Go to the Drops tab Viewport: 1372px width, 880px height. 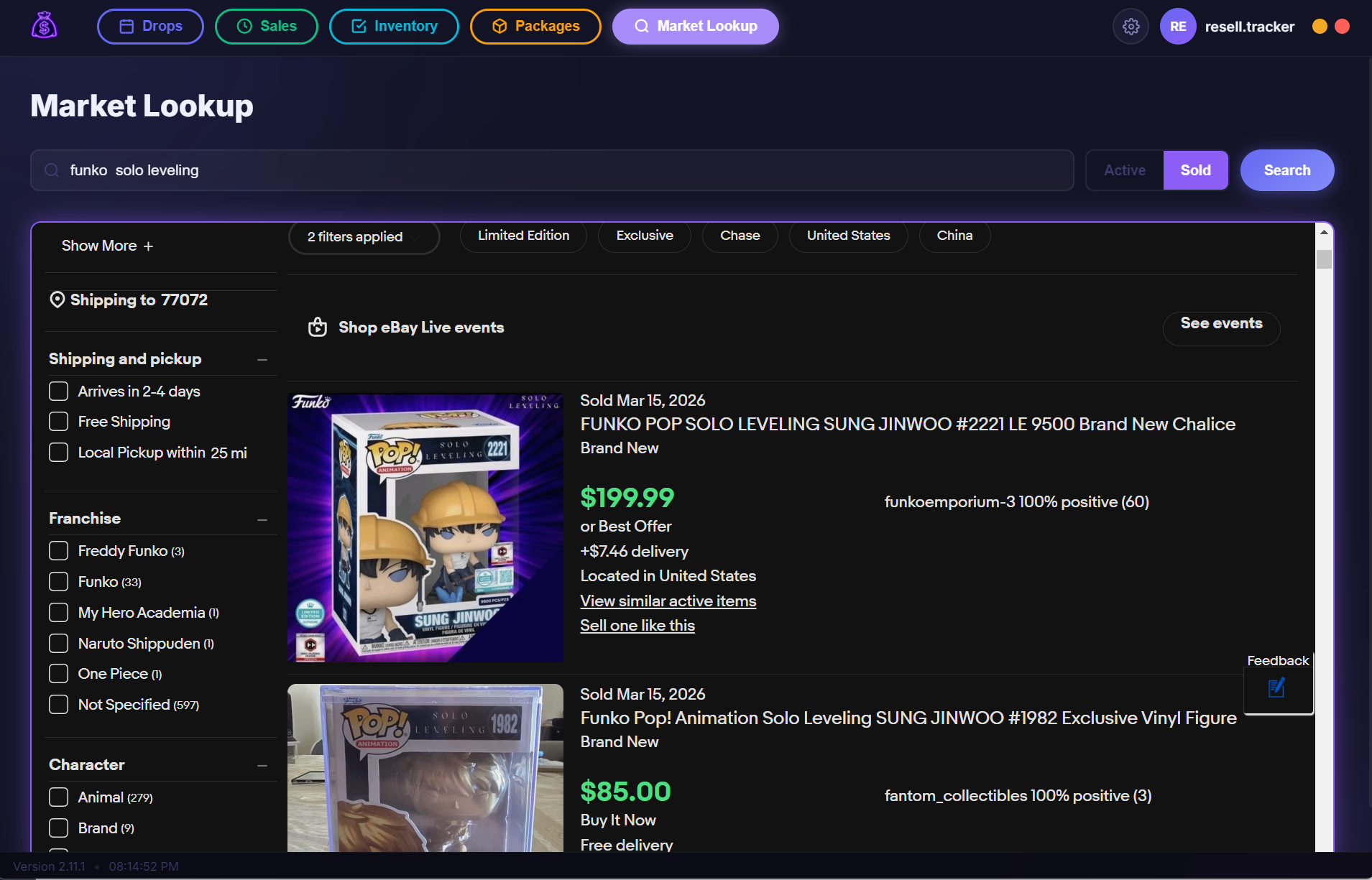coord(150,27)
